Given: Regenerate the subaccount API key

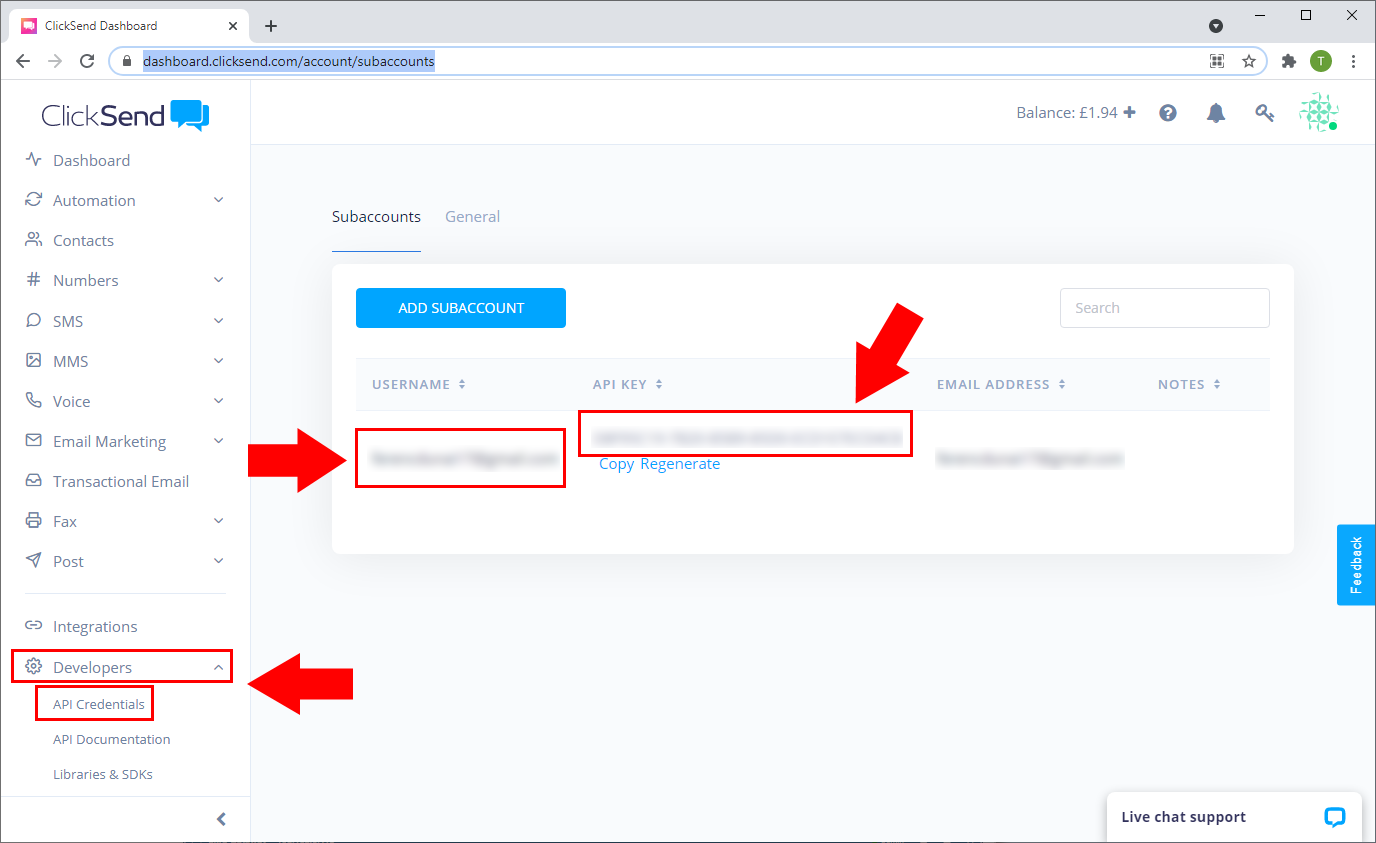Looking at the screenshot, I should click(680, 464).
